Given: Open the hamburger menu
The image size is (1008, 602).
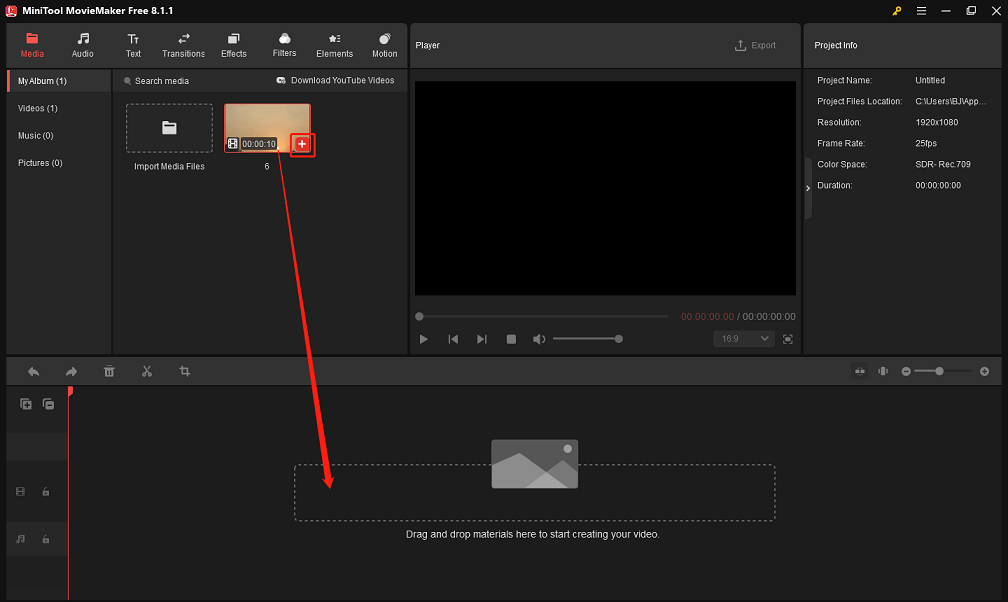Looking at the screenshot, I should (921, 11).
